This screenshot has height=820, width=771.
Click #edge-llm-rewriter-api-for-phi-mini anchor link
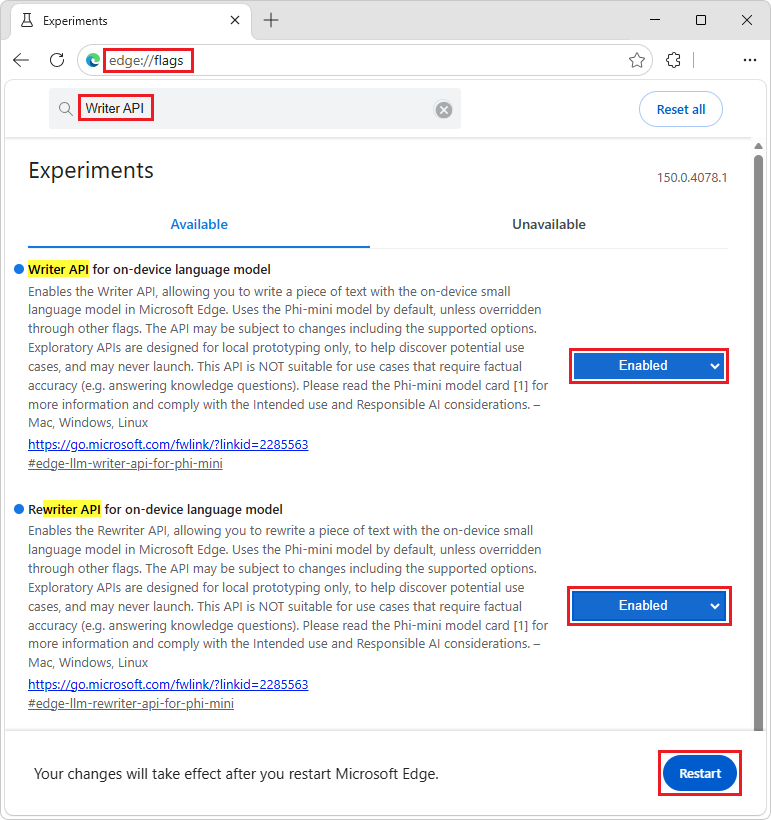tap(131, 703)
